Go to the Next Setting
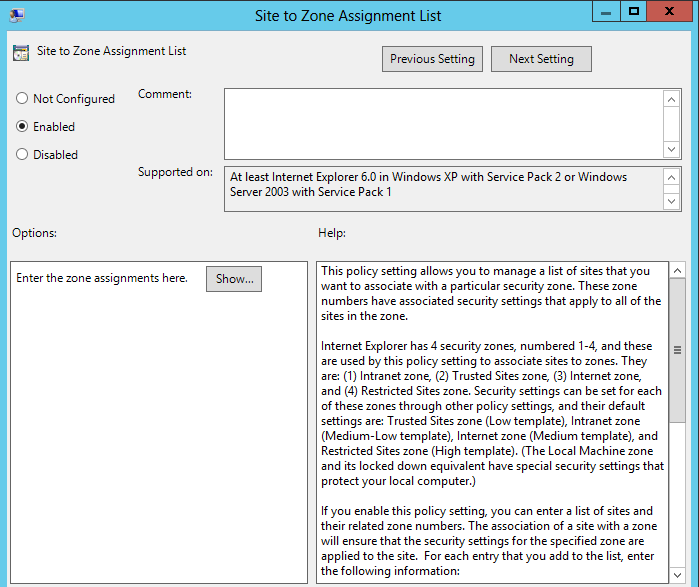This screenshot has height=587, width=699. coord(541,59)
